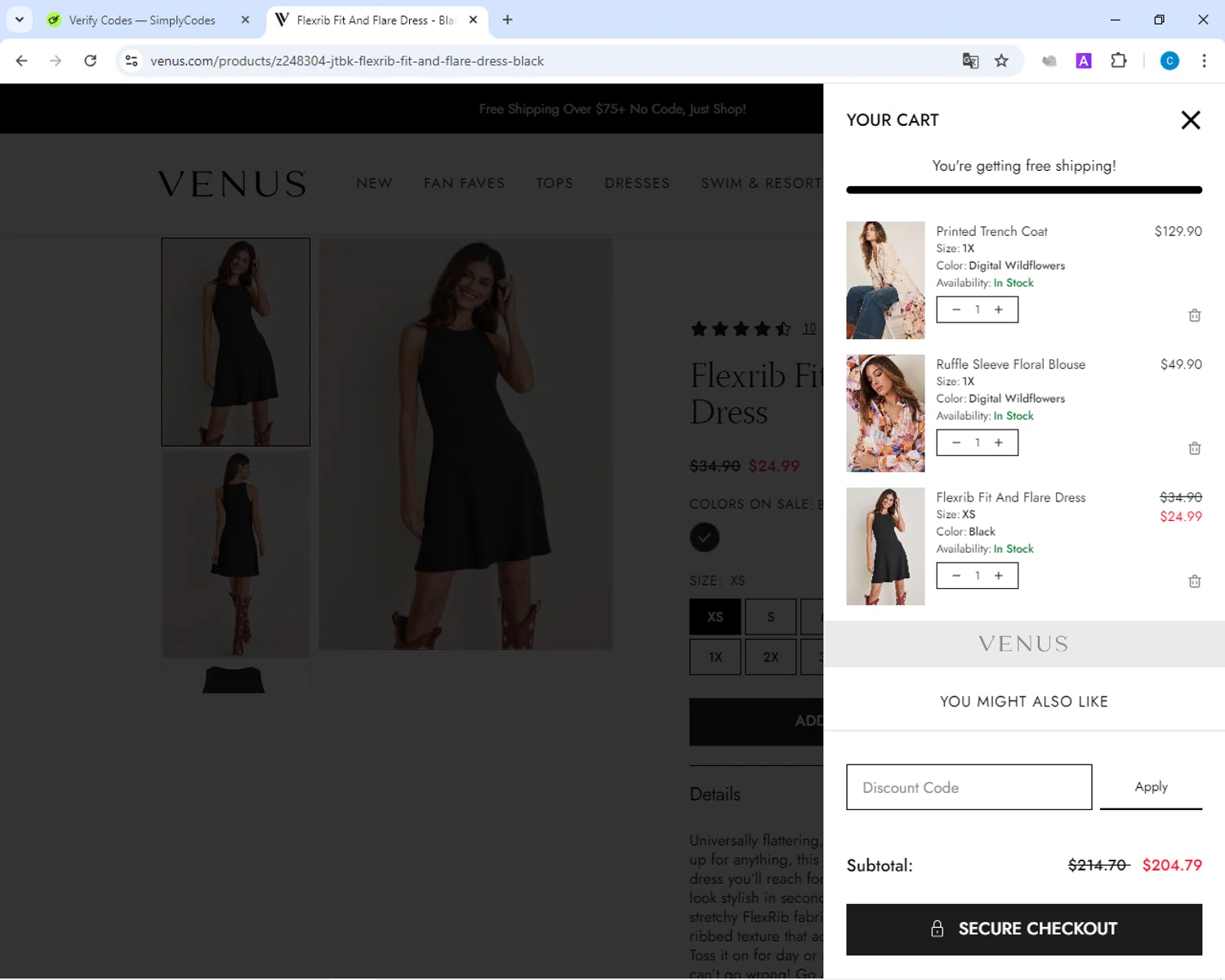1225x980 pixels.
Task: Open the DRESSES menu
Action: pyautogui.click(x=637, y=183)
